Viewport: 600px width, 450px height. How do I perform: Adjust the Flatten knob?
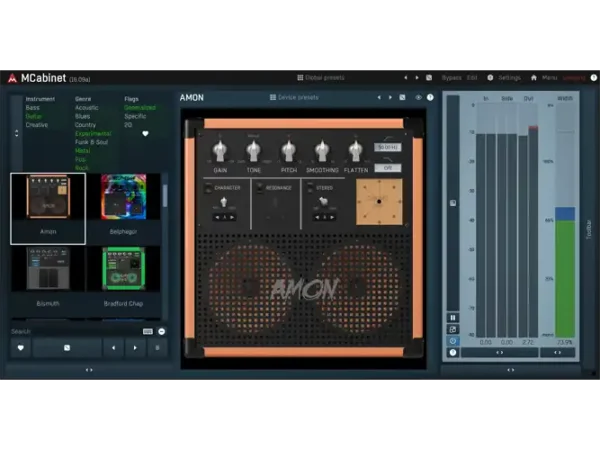coord(355,151)
